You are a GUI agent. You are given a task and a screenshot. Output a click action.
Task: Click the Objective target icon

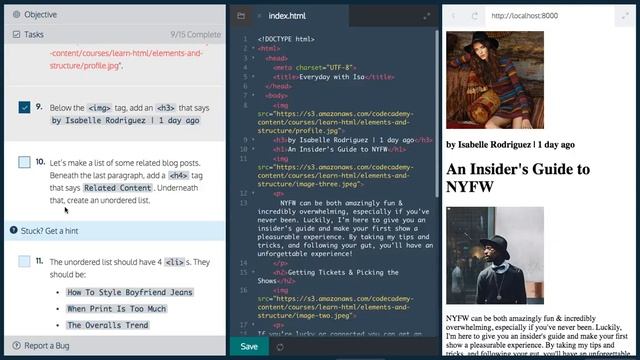pyautogui.click(x=16, y=14)
